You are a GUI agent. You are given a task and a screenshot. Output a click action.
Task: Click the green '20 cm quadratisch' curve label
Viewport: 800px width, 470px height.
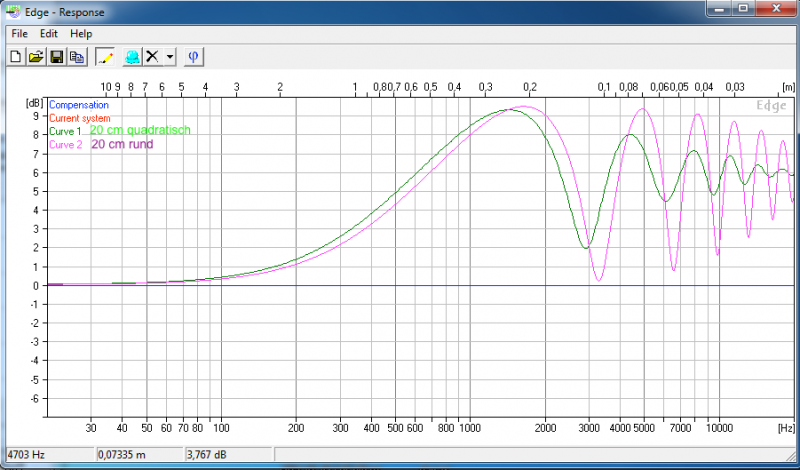pyautogui.click(x=139, y=131)
